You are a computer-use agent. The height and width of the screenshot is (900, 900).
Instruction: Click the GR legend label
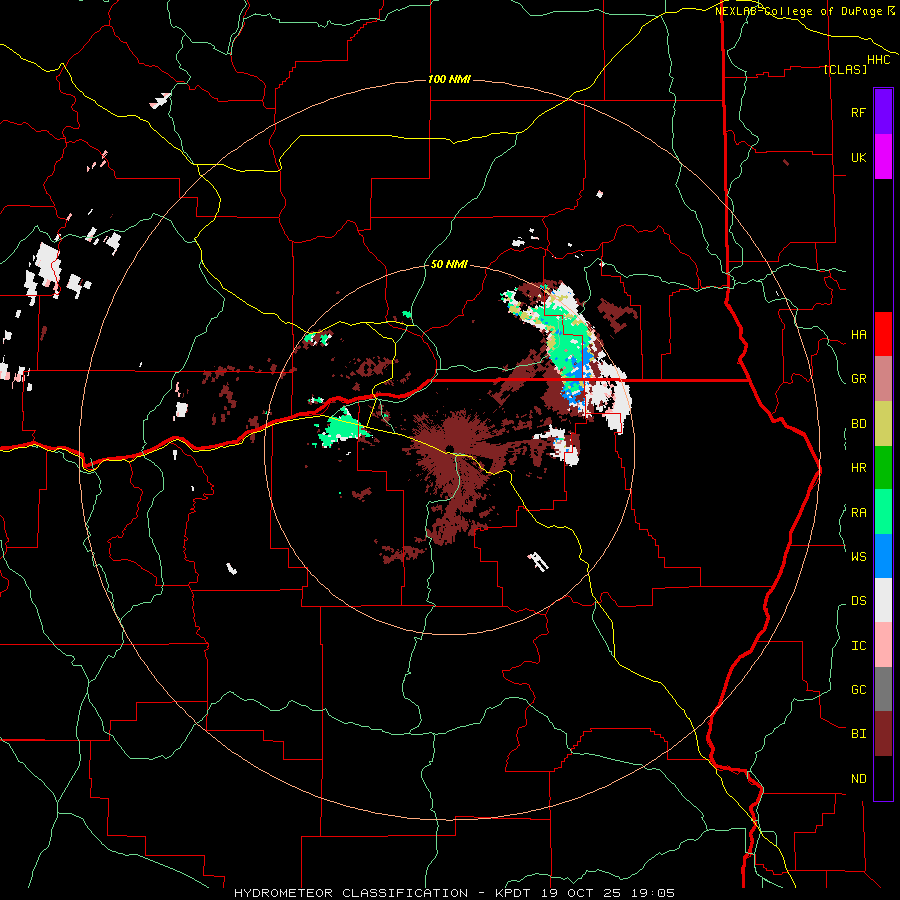coord(858,379)
